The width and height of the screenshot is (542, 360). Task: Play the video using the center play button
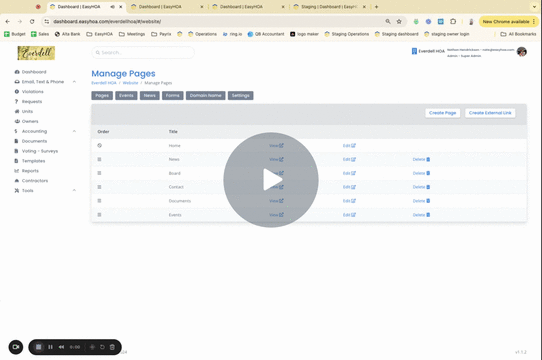(x=271, y=180)
